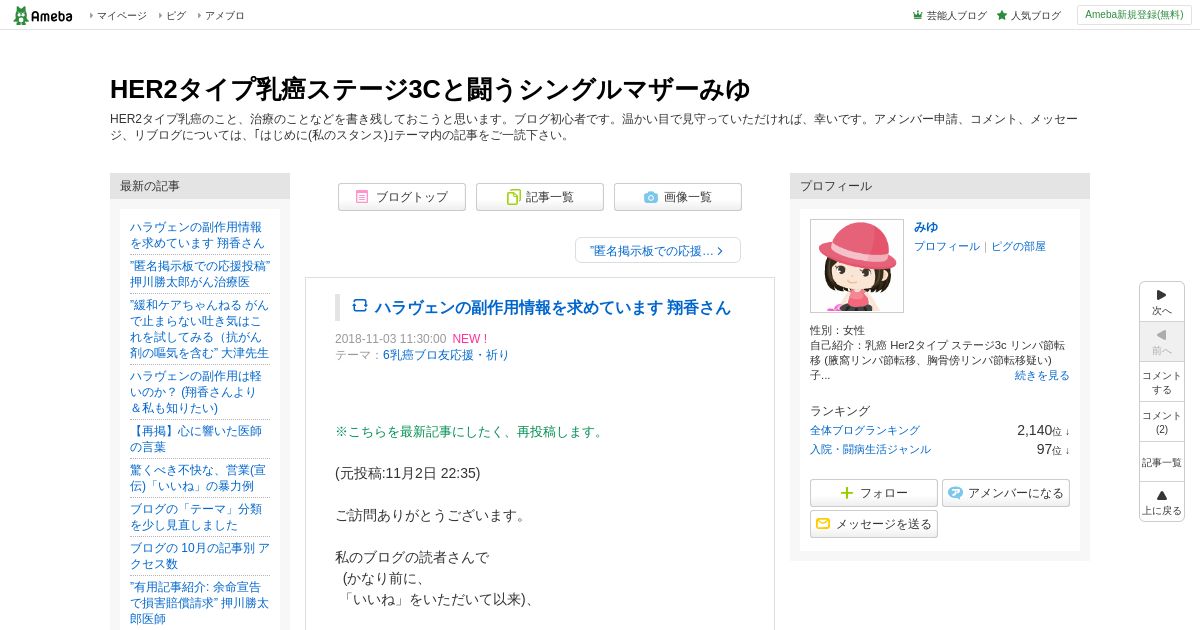Go to next post ”匿名掲示板での応援…
This screenshot has width=1200, height=630.
point(658,250)
